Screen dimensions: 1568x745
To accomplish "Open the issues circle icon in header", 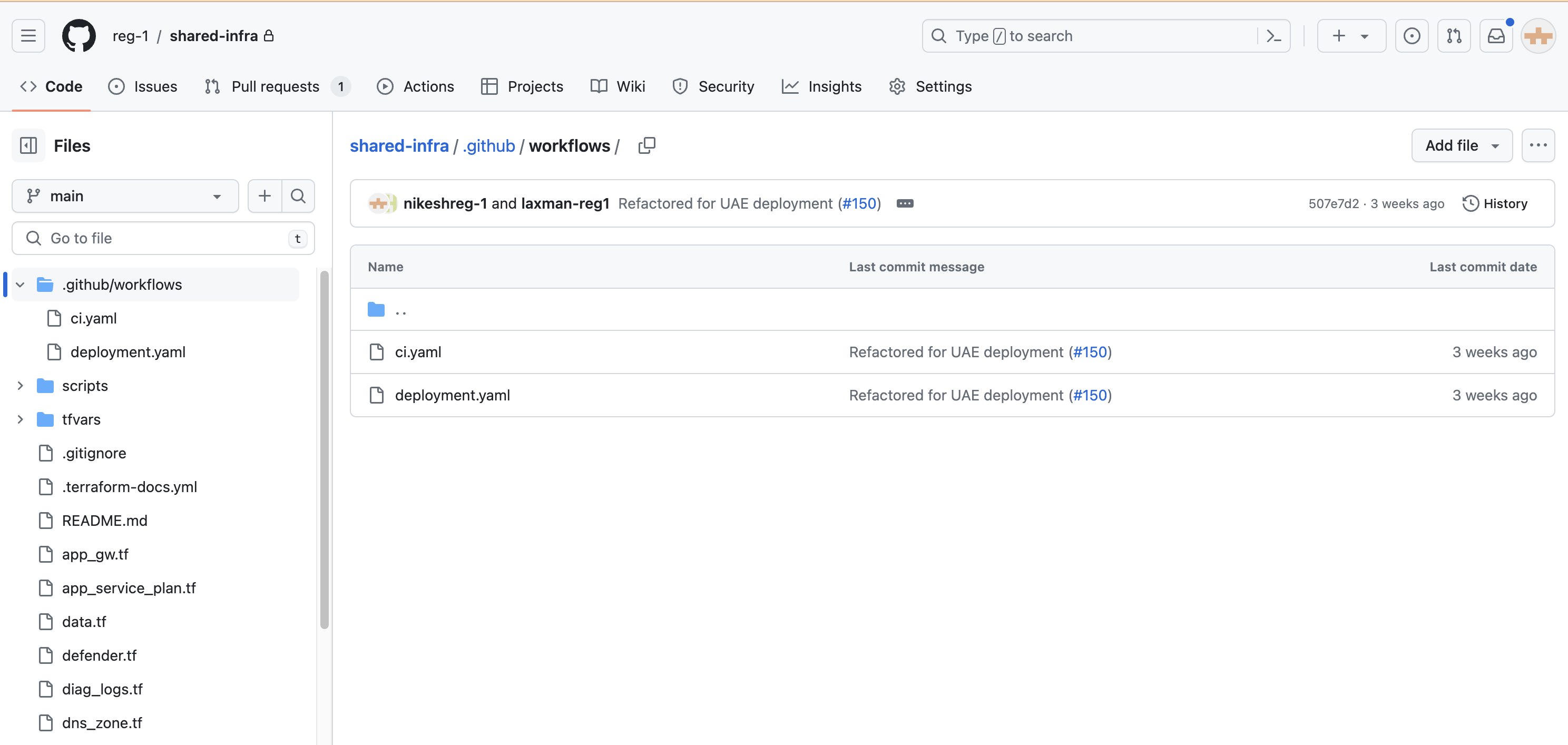I will [1412, 36].
